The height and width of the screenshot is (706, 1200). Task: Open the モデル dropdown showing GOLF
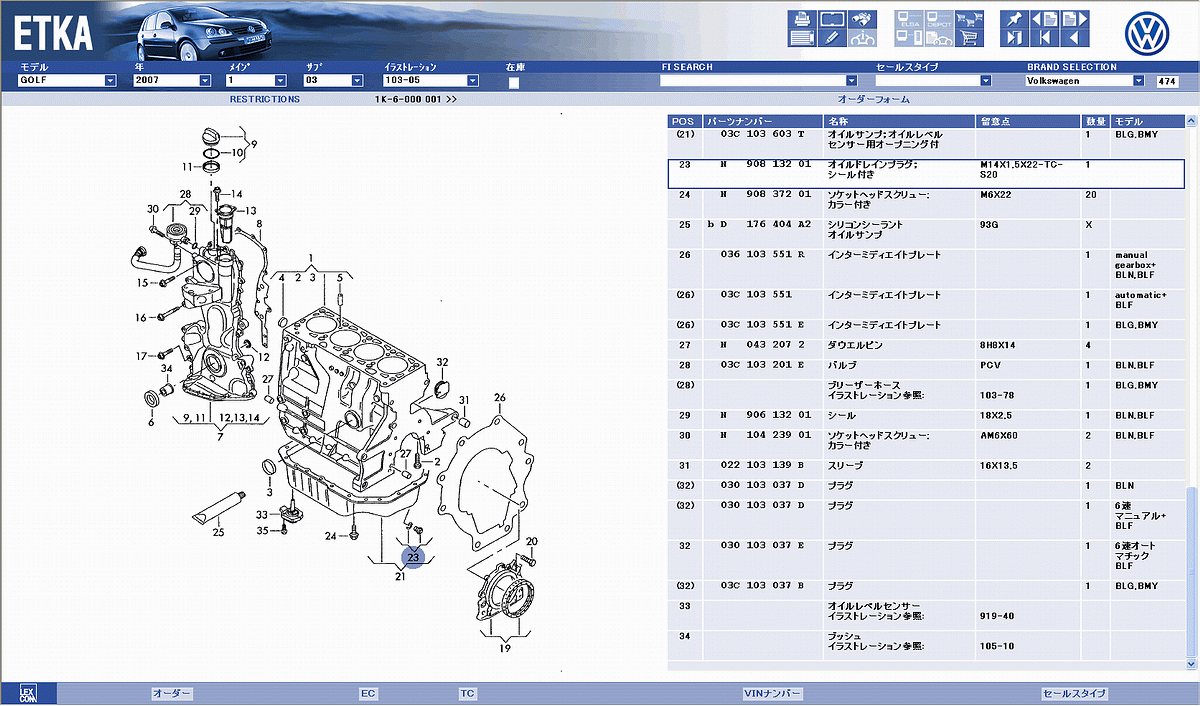point(68,81)
